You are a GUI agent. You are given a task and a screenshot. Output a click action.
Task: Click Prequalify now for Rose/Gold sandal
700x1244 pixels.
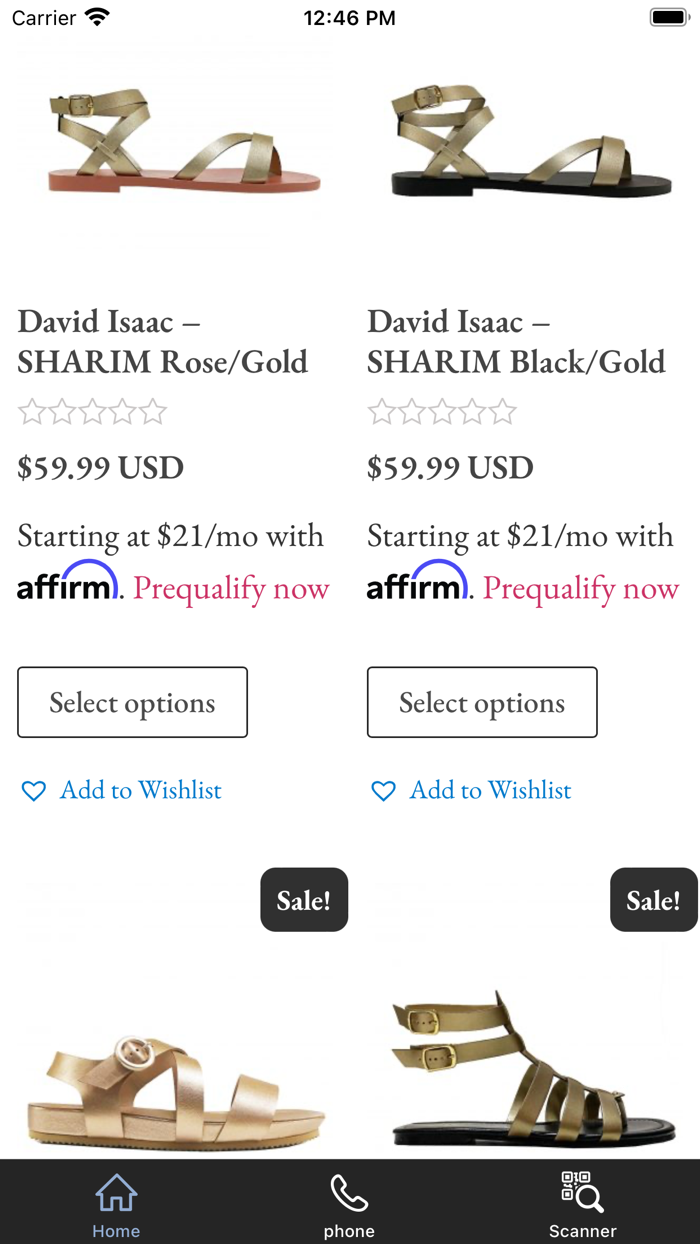(x=230, y=589)
